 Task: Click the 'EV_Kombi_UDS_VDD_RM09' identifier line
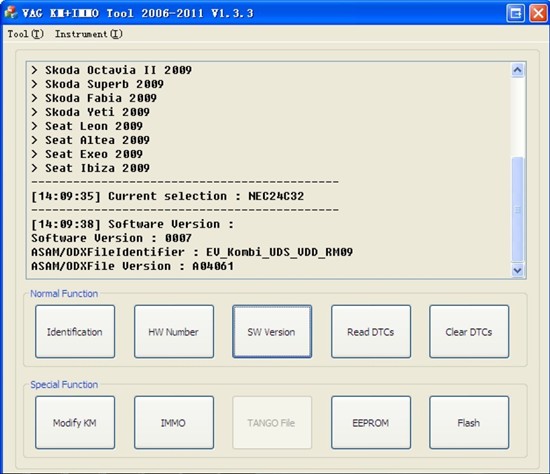click(x=192, y=252)
